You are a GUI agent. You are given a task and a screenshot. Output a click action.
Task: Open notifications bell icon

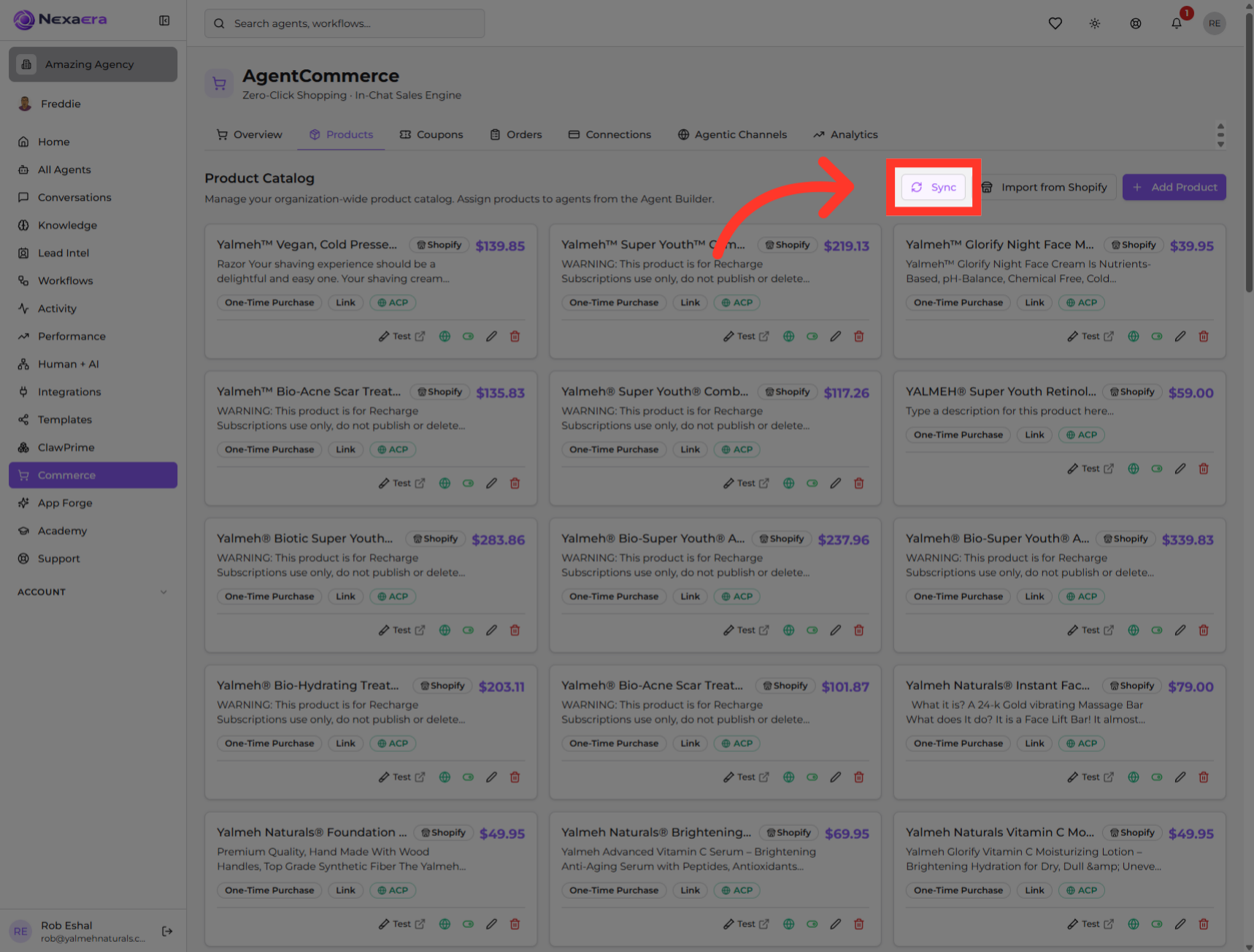pyautogui.click(x=1176, y=23)
